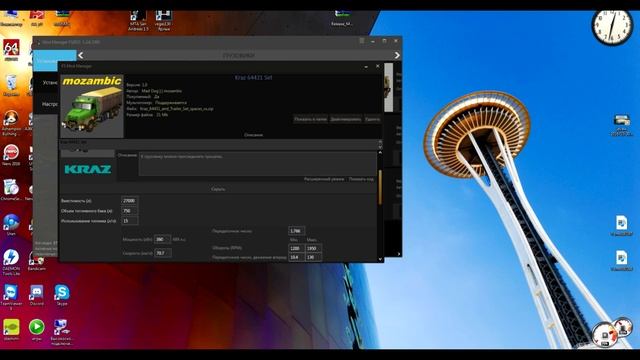Viewport: 640px width, 360px height.
Task: Click the 'Kraz 64431 Set' title
Action: (x=253, y=78)
